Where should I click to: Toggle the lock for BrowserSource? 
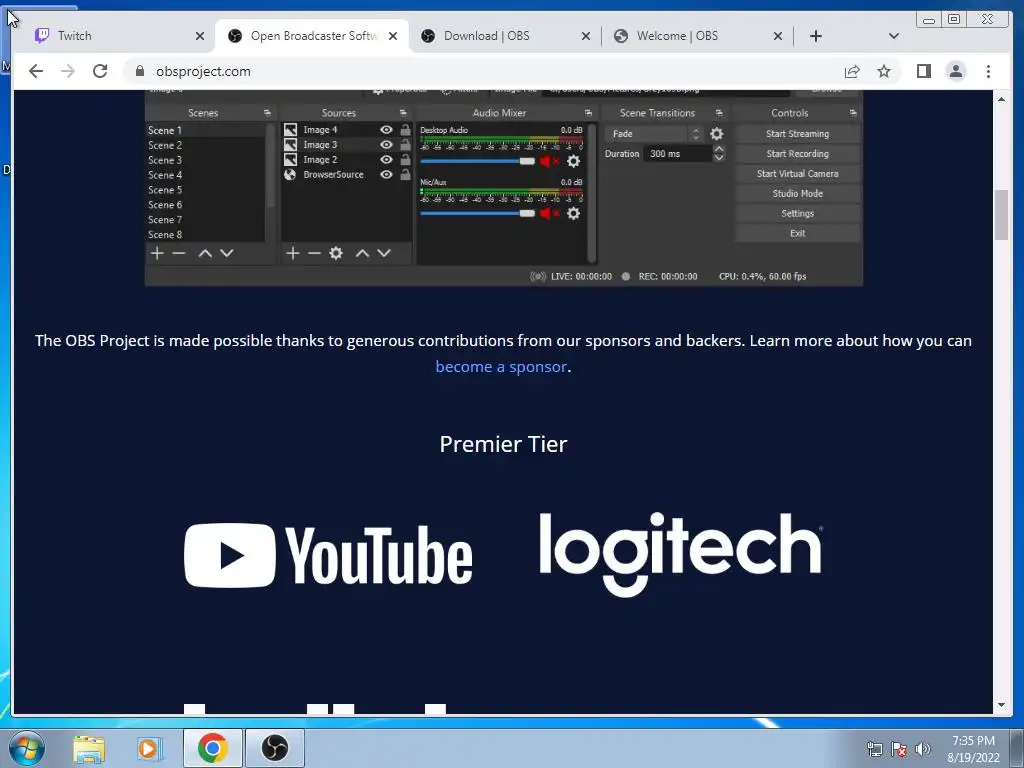[x=405, y=174]
